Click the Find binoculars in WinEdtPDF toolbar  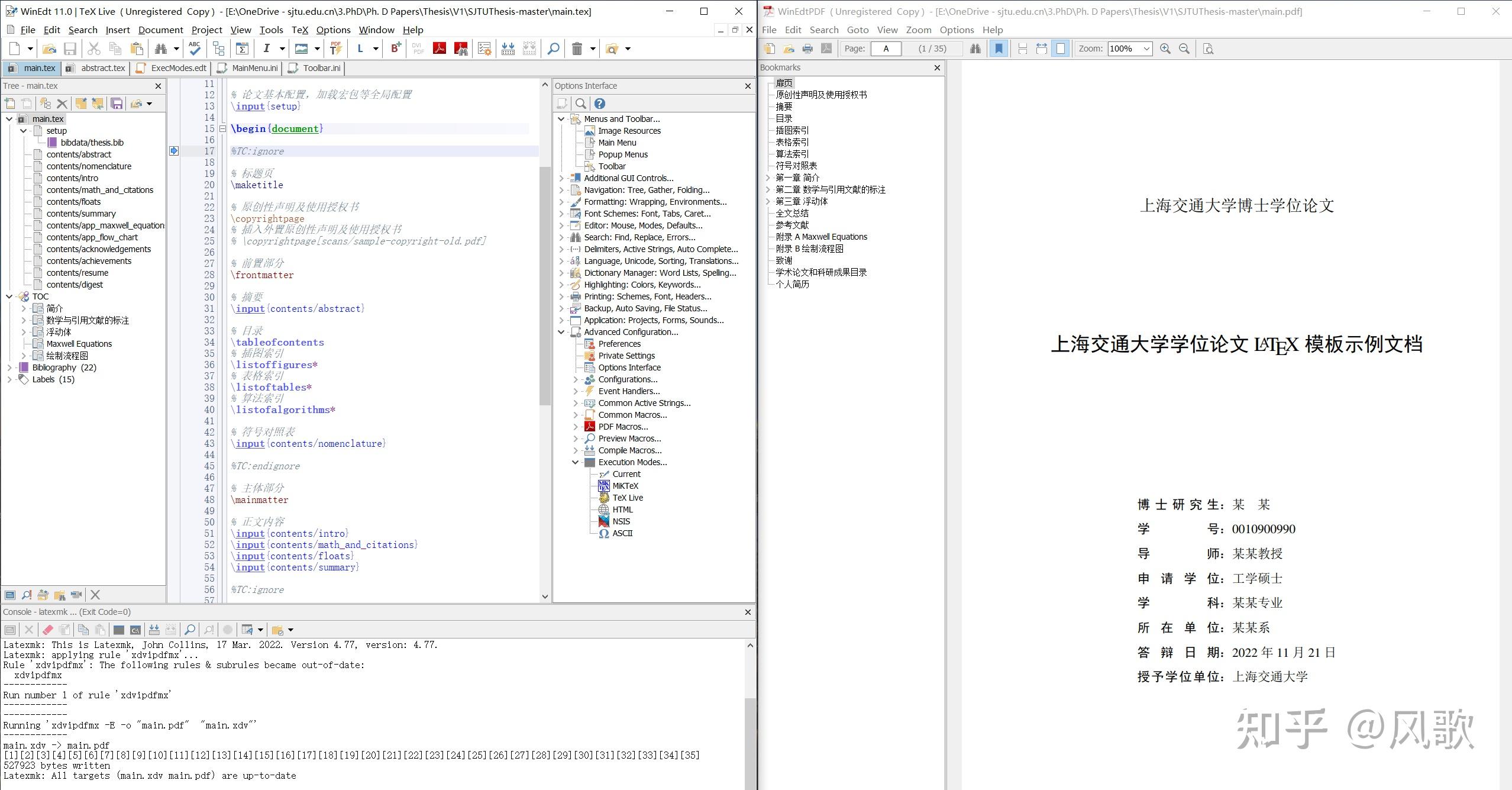coord(975,49)
